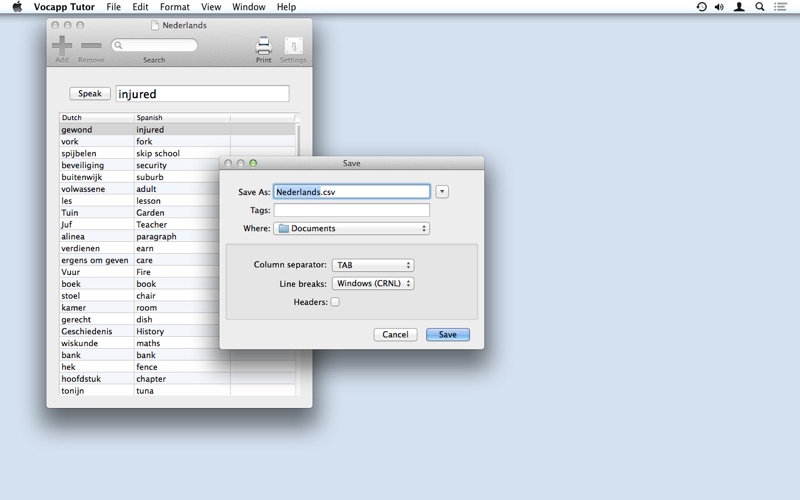The width and height of the screenshot is (800, 500).
Task: Click the Speak button
Action: [x=90, y=93]
